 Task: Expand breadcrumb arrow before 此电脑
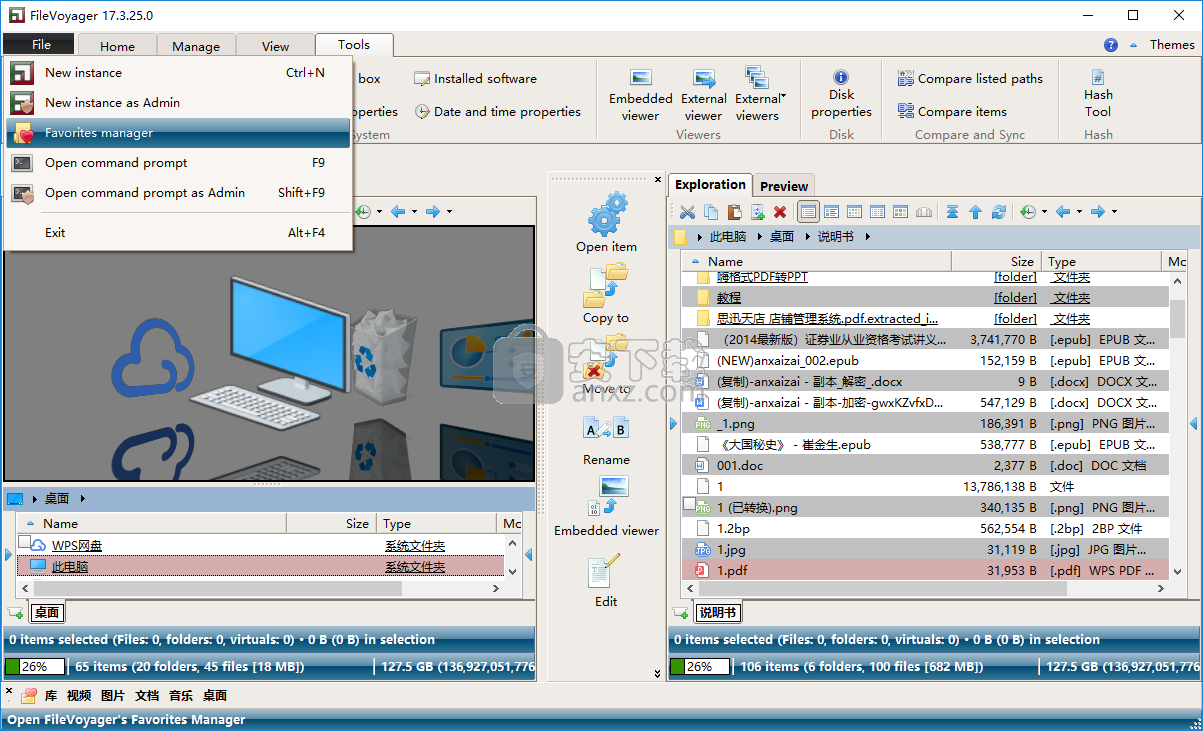pyautogui.click(x=699, y=237)
